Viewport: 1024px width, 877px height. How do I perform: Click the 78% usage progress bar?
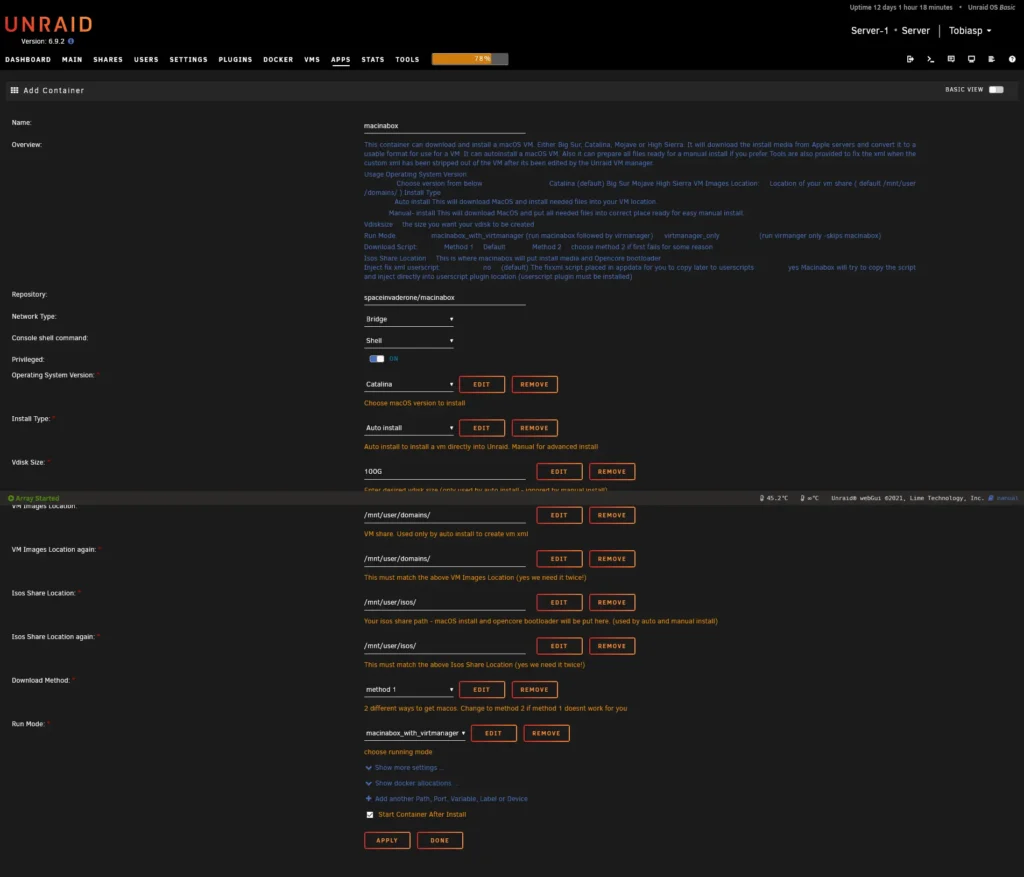click(x=470, y=59)
